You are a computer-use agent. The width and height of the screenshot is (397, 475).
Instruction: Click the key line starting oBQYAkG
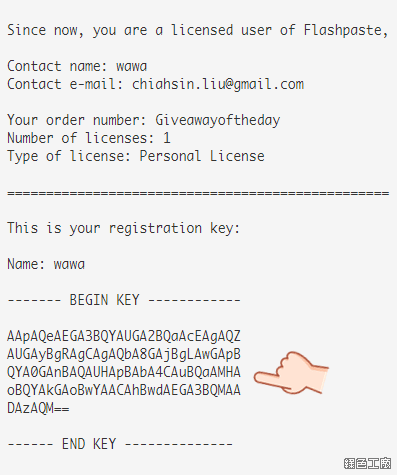[124, 390]
